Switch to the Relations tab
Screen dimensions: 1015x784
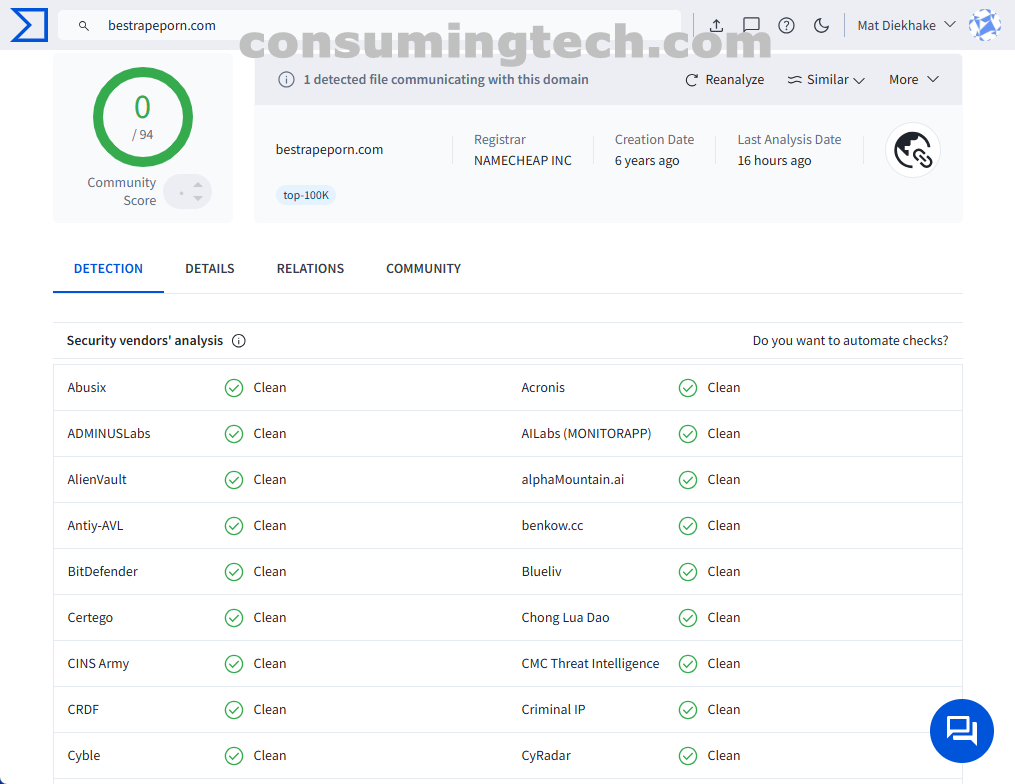click(x=310, y=269)
